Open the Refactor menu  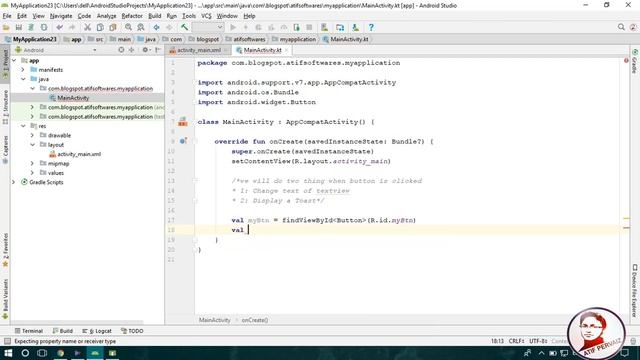click(132, 16)
